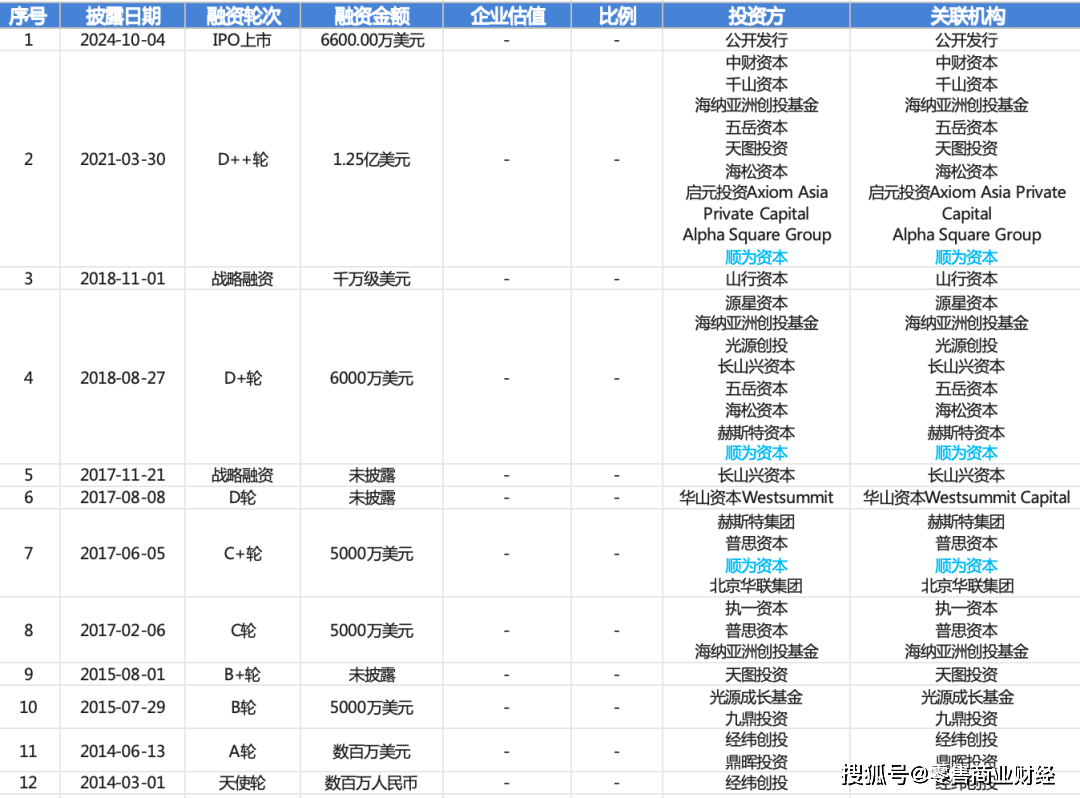
Task: Select the amount 1.25亿美元
Action: [371, 159]
